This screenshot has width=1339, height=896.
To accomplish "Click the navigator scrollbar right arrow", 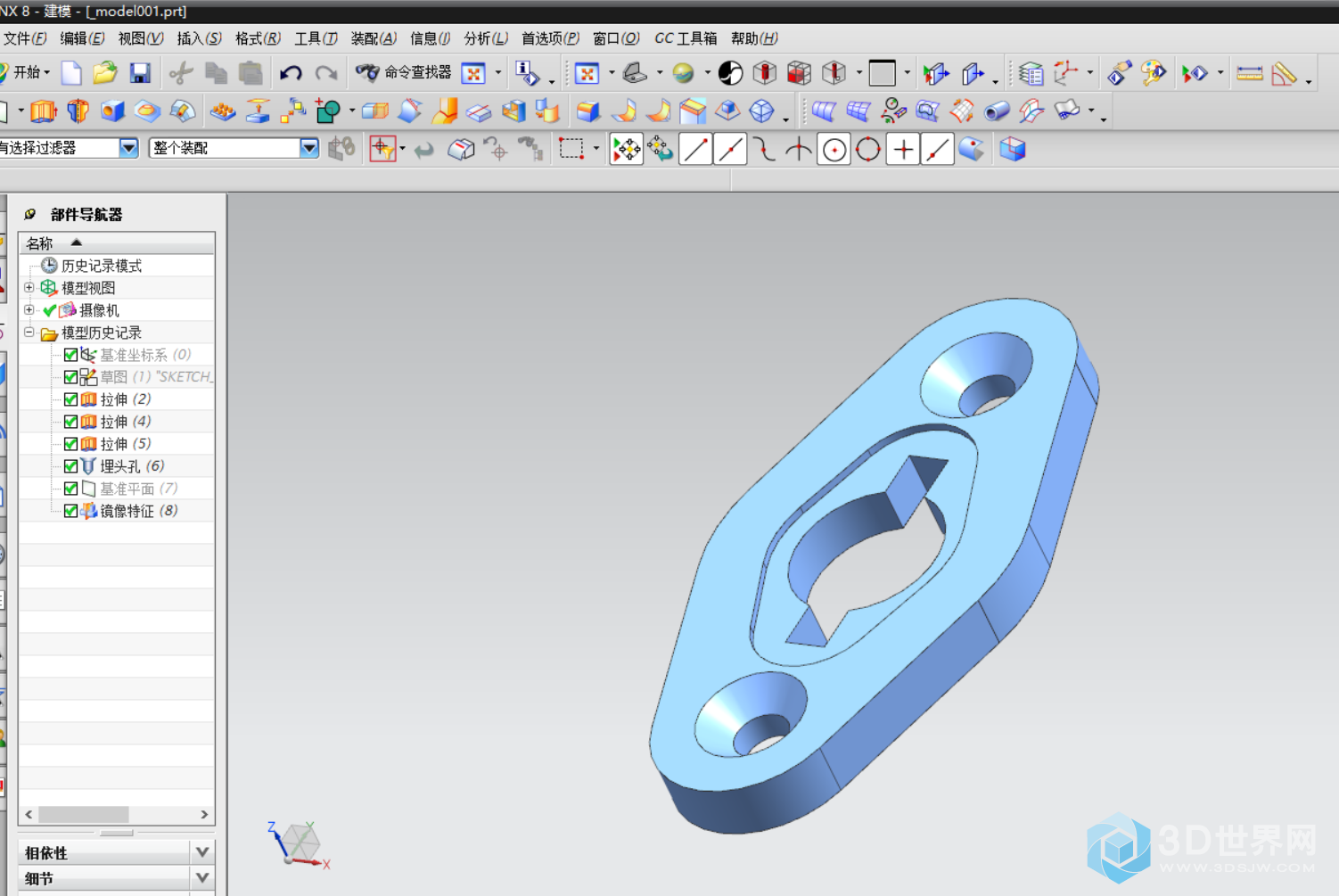I will coord(204,815).
